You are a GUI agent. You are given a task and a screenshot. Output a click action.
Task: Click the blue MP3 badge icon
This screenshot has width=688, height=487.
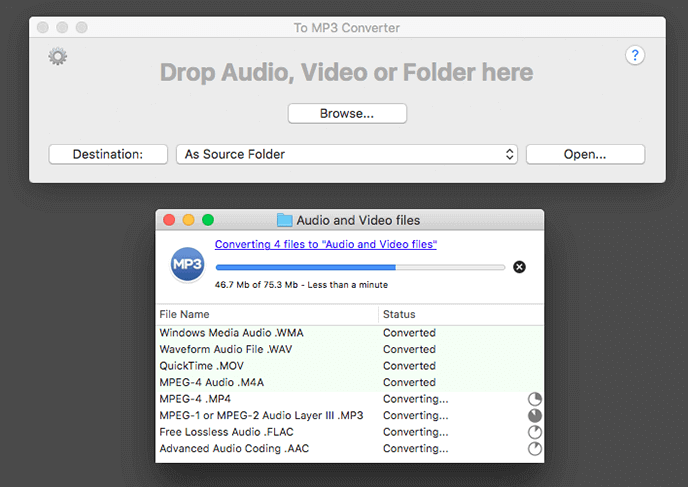[x=188, y=265]
